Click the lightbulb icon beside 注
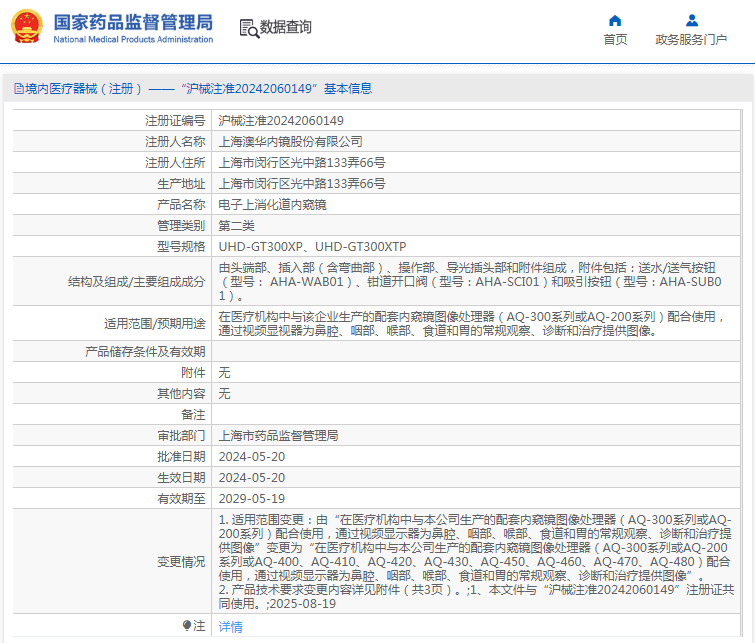 [x=187, y=626]
